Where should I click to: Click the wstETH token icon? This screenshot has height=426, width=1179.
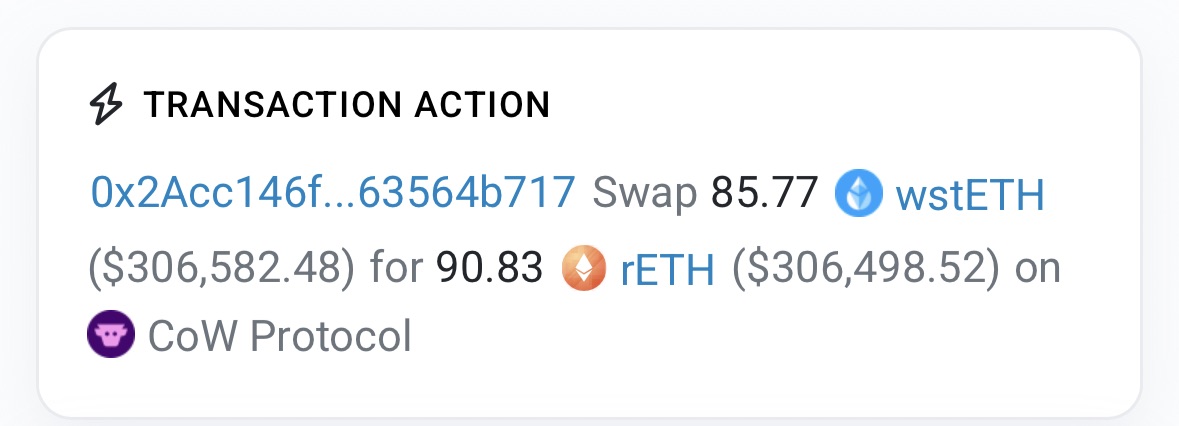(859, 191)
